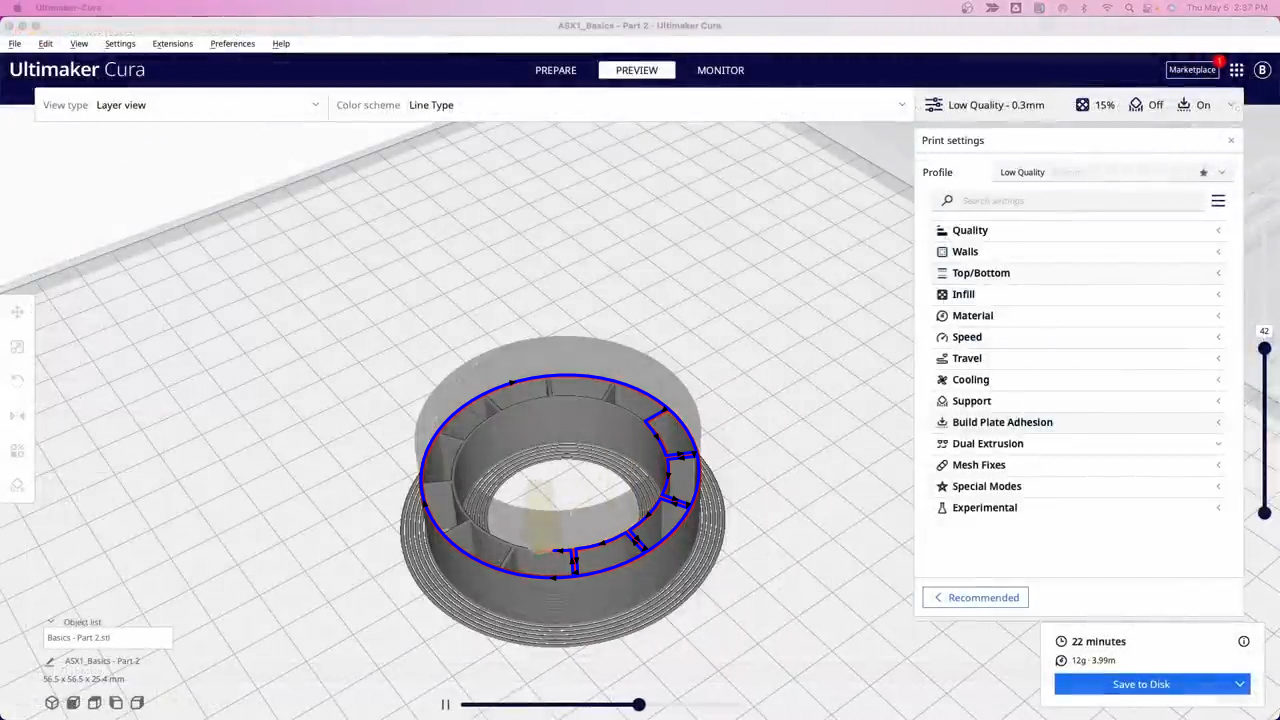1280x720 pixels.
Task: Select the Scale tool
Action: [17, 346]
